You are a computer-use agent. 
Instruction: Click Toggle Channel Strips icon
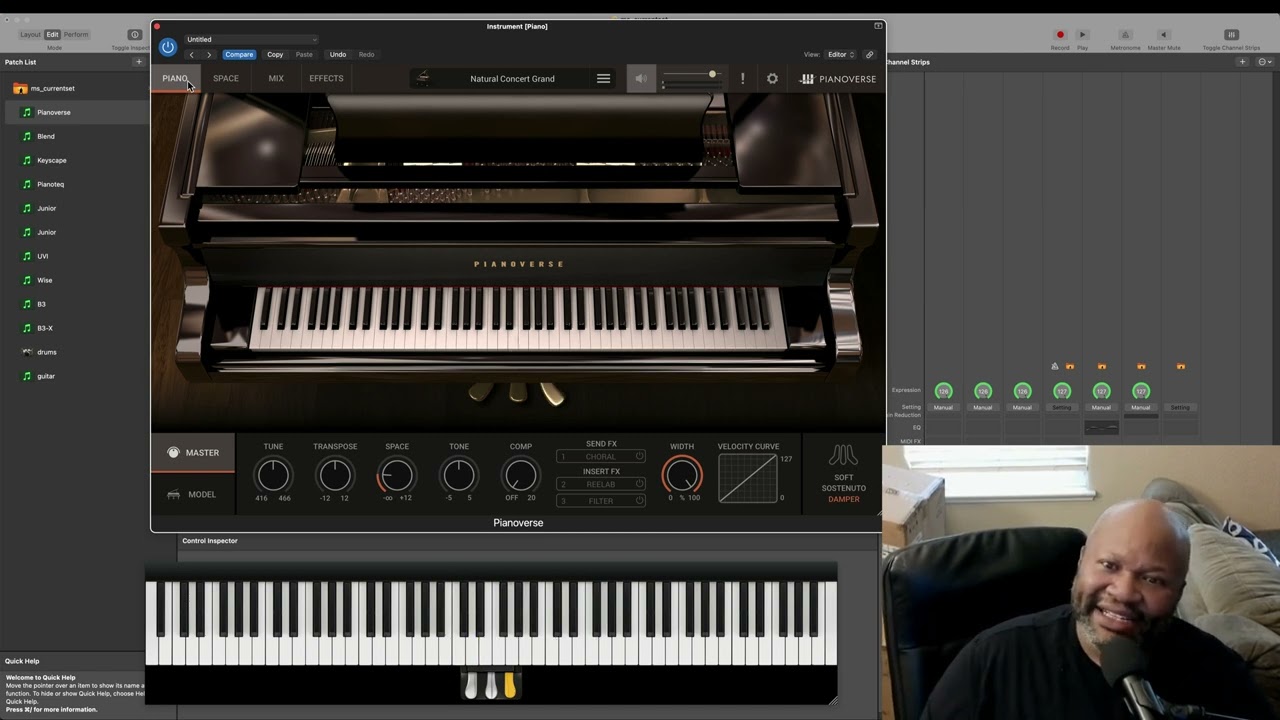coord(1231,35)
